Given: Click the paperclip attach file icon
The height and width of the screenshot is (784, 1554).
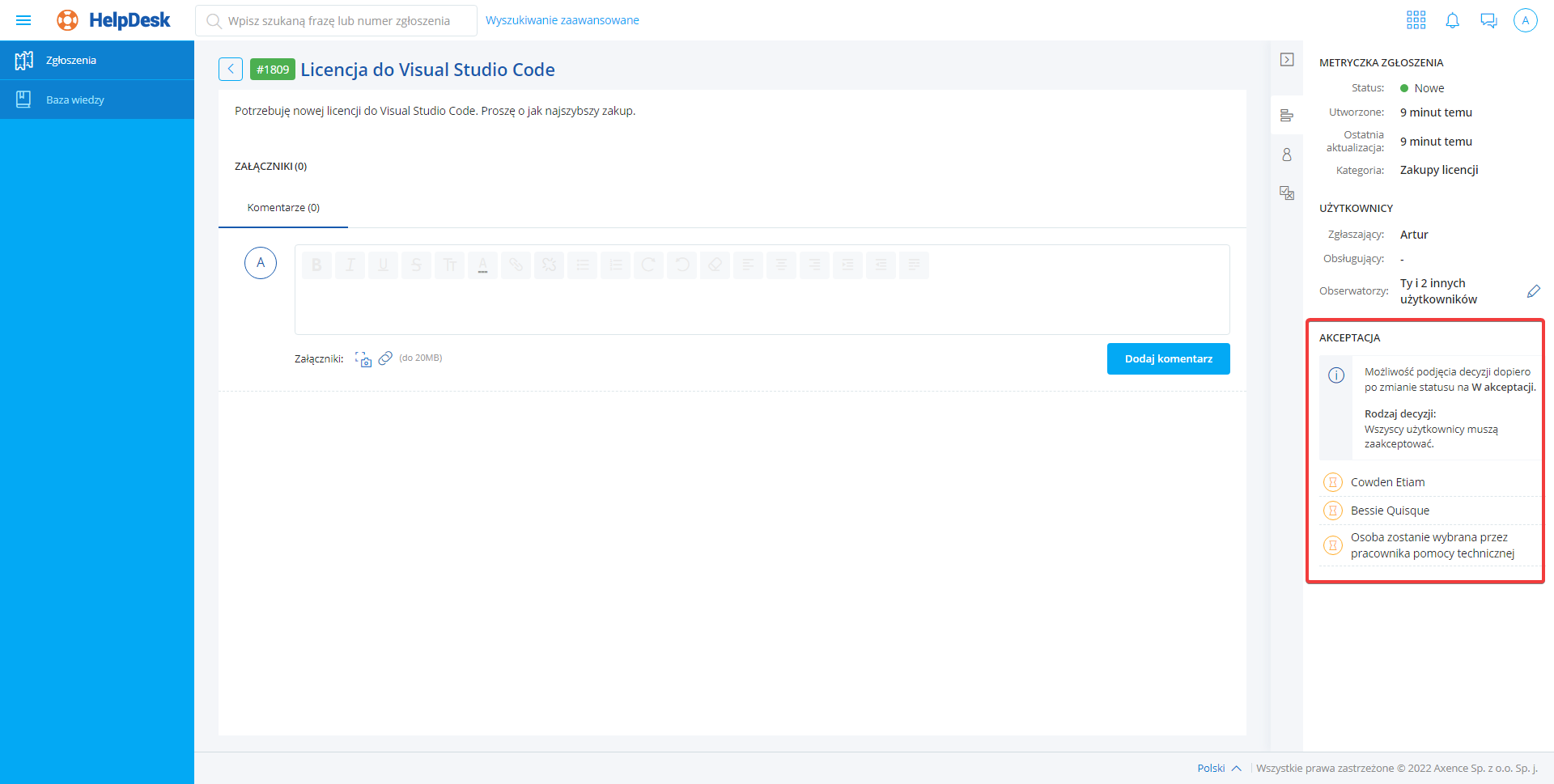Looking at the screenshot, I should point(385,358).
